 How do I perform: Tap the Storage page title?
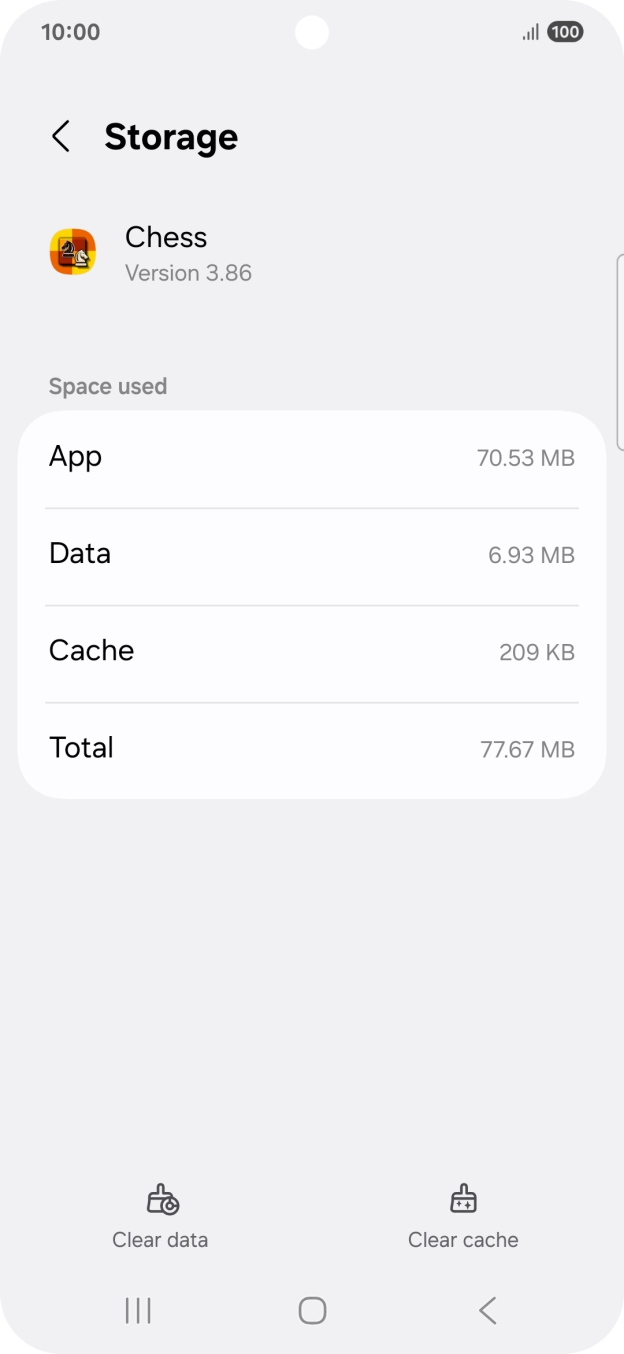[171, 136]
